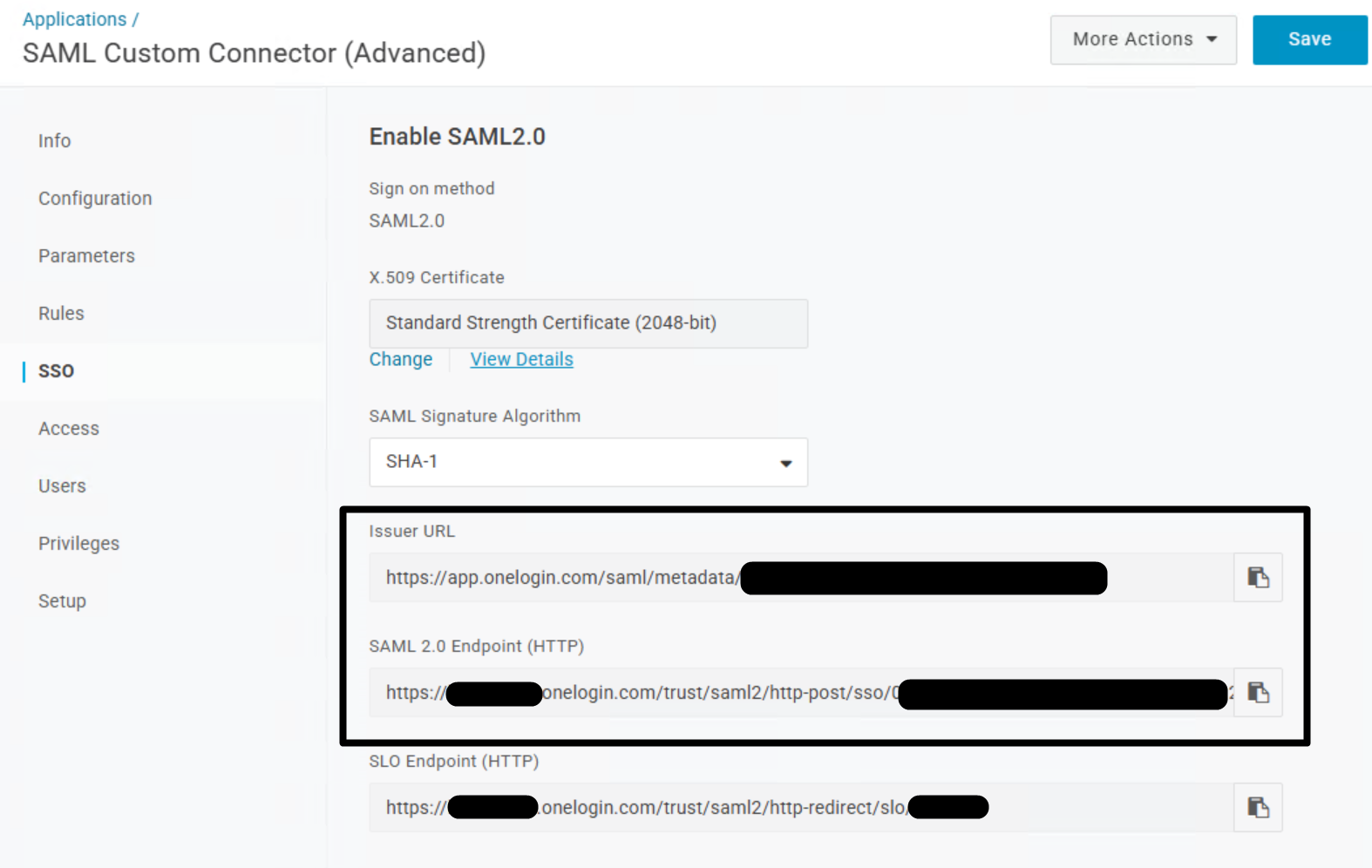Viewport: 1372px width, 868px height.
Task: Copy the SAML 2.0 Endpoint URL
Action: (x=1258, y=693)
